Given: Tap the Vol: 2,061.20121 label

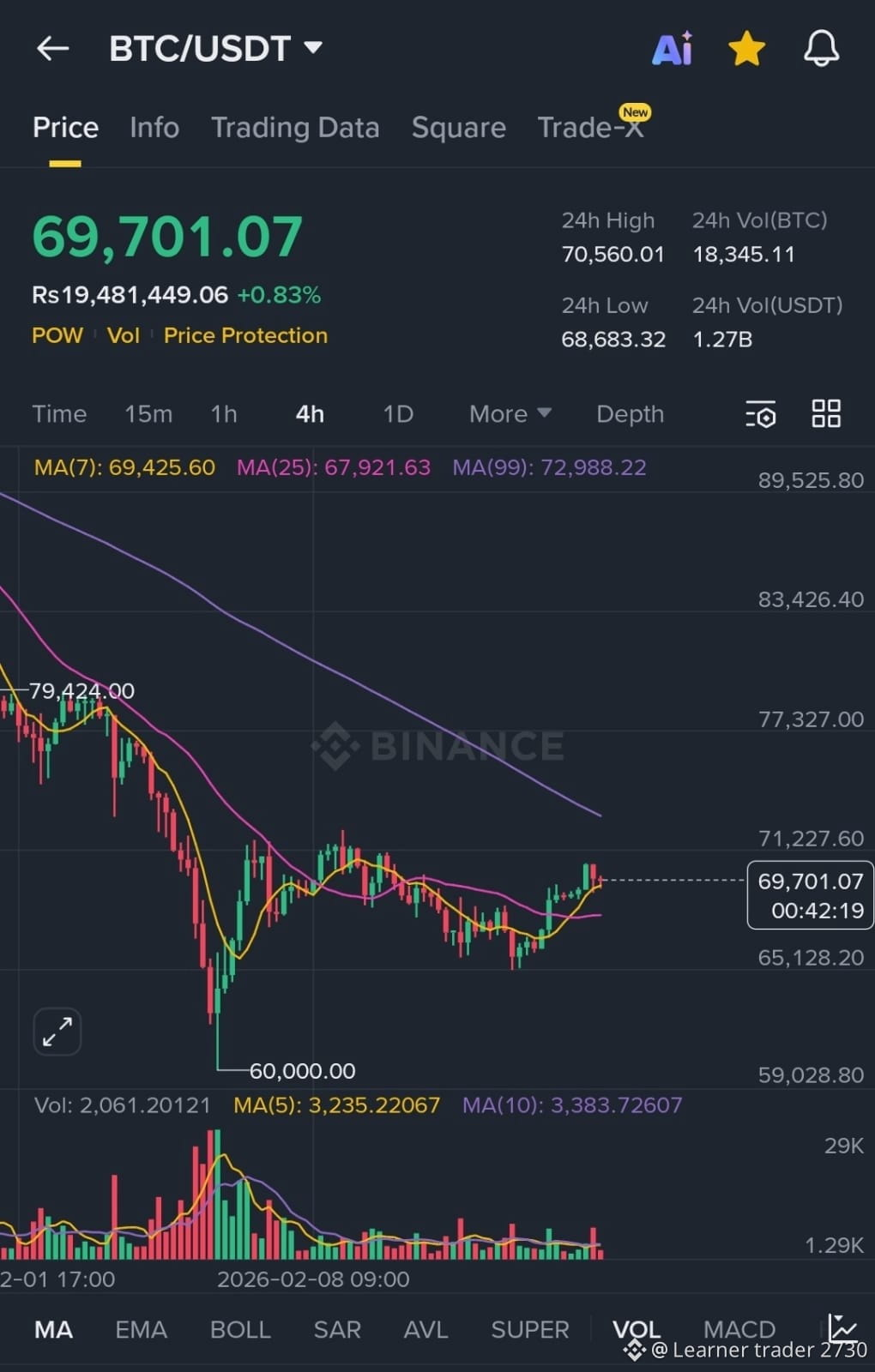Looking at the screenshot, I should 122,1105.
